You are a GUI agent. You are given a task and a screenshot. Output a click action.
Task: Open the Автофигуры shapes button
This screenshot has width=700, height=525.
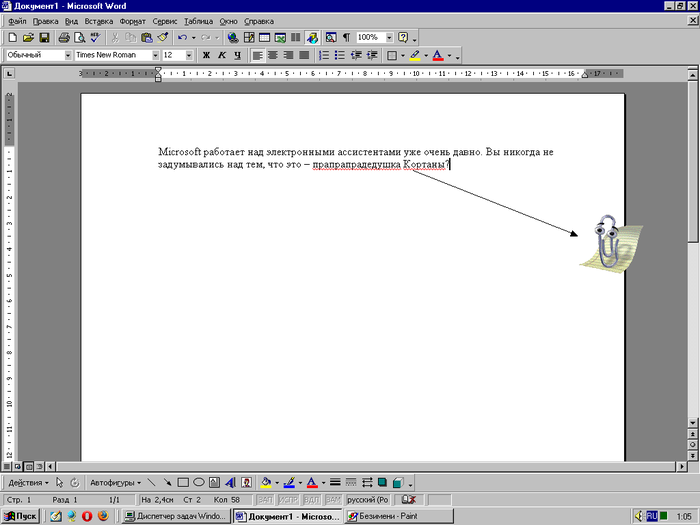coord(114,482)
